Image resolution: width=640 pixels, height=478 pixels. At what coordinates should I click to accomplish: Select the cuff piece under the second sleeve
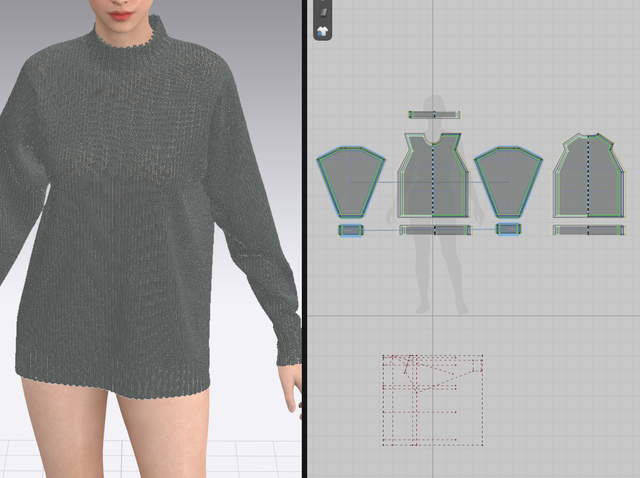[x=508, y=229]
